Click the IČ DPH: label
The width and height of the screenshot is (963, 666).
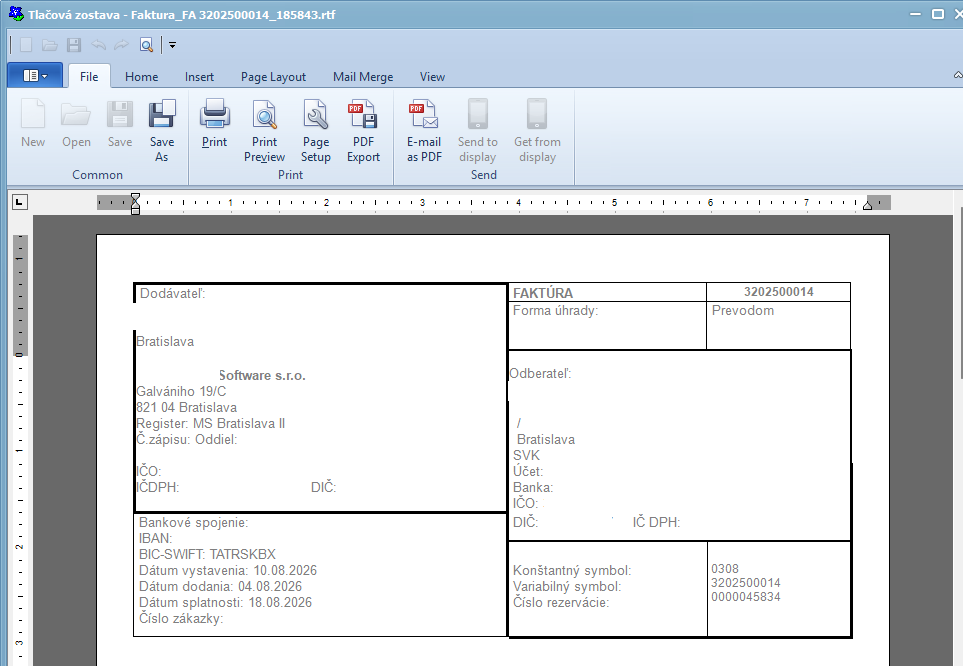(657, 522)
